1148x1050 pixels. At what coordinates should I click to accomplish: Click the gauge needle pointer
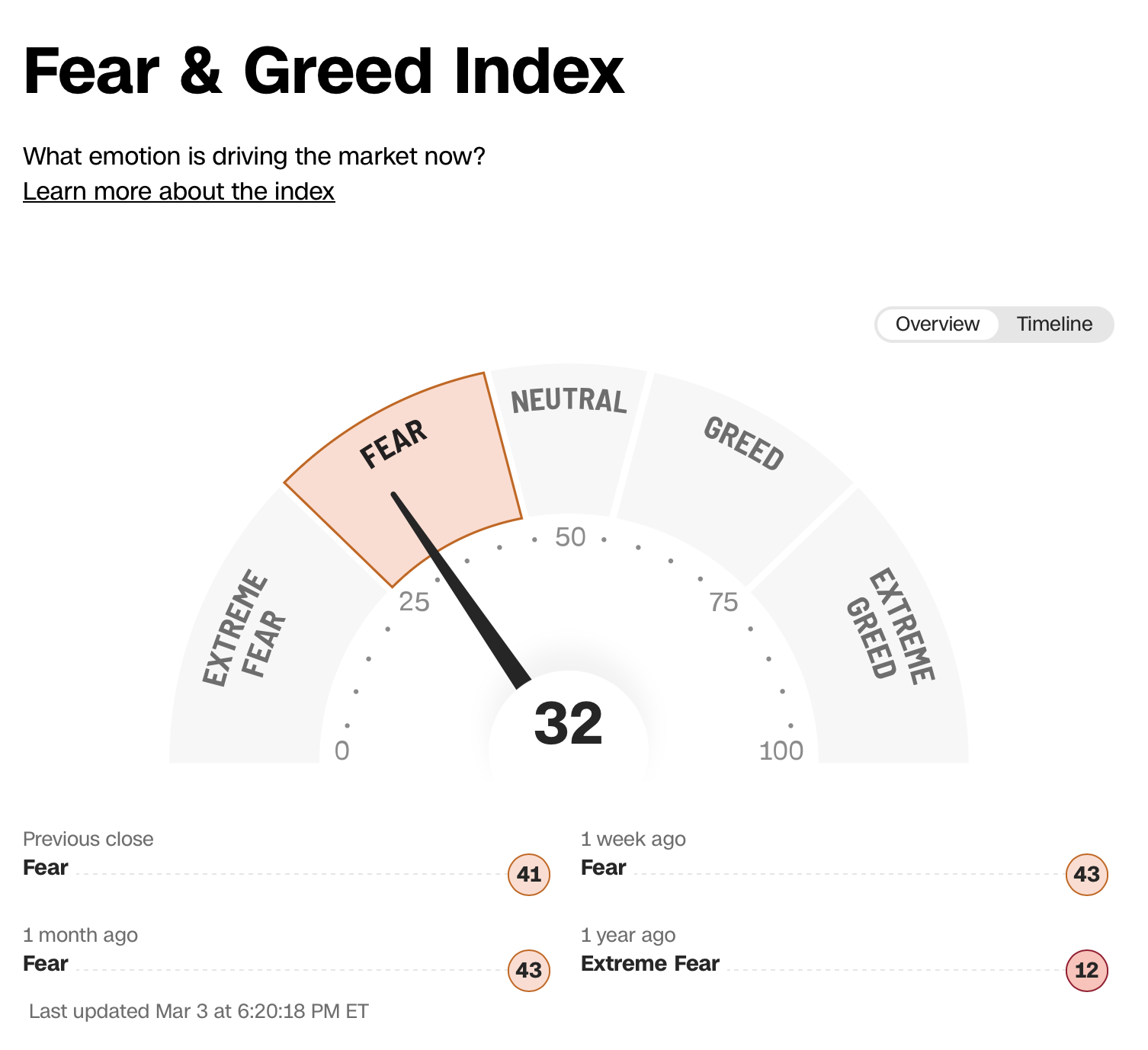click(x=457, y=587)
